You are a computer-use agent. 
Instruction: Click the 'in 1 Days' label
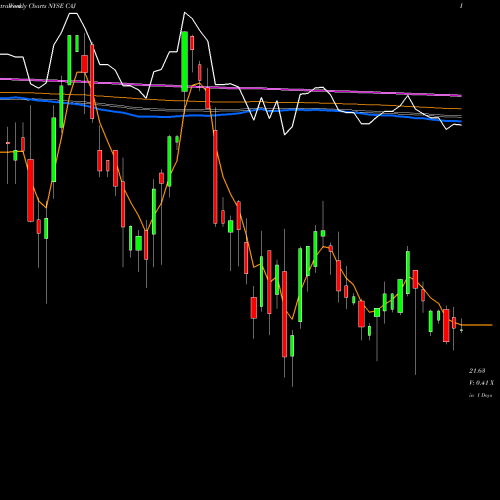tap(480, 395)
